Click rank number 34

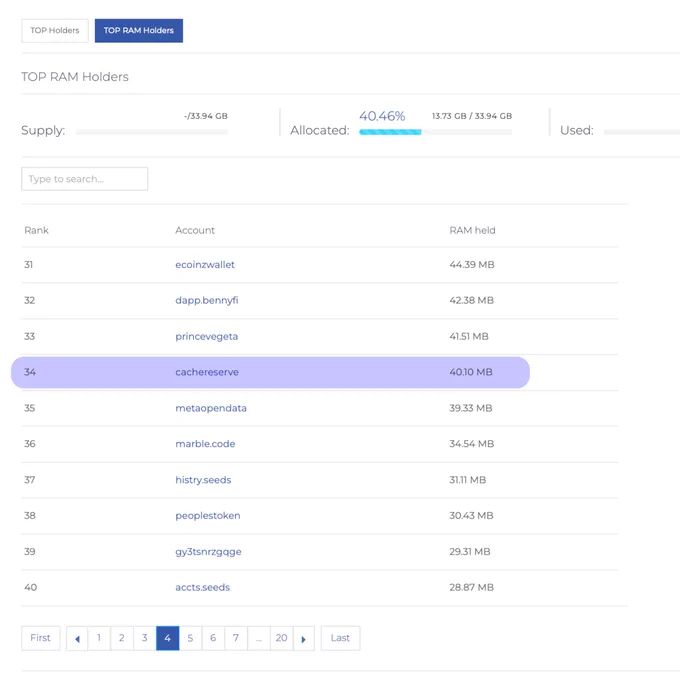click(x=30, y=372)
